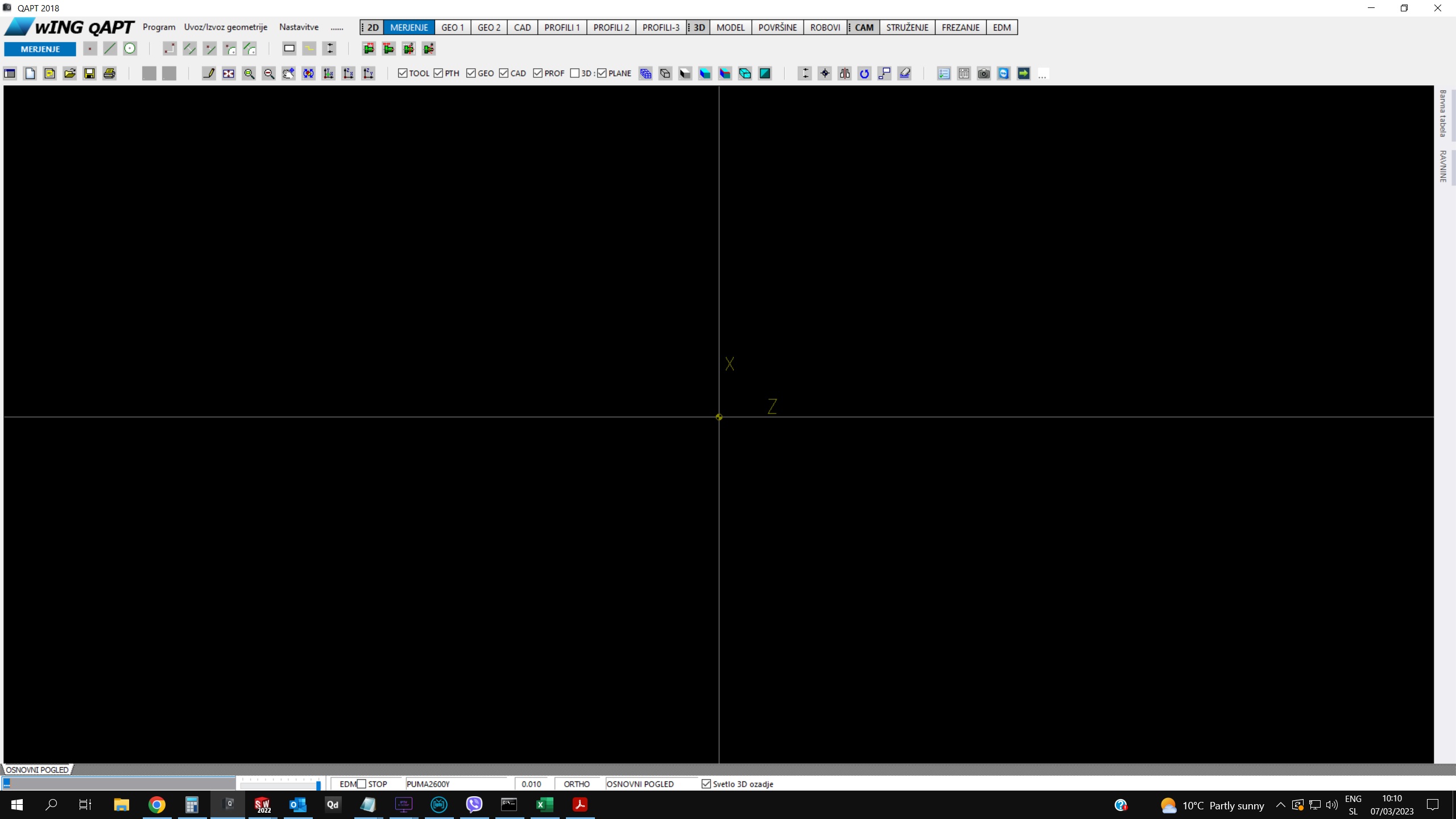
Task: Click the zoom in magnifier icon
Action: point(249,73)
